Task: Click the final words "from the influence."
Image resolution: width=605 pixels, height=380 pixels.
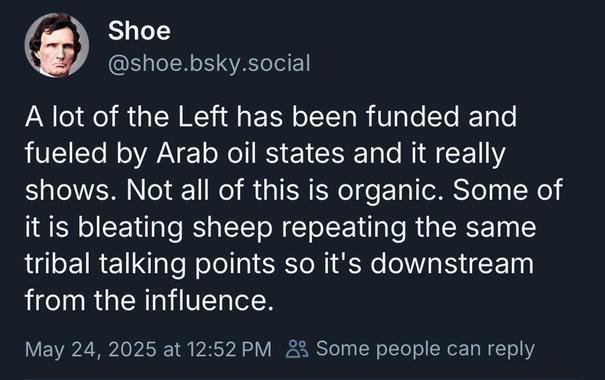Action: coord(149,301)
